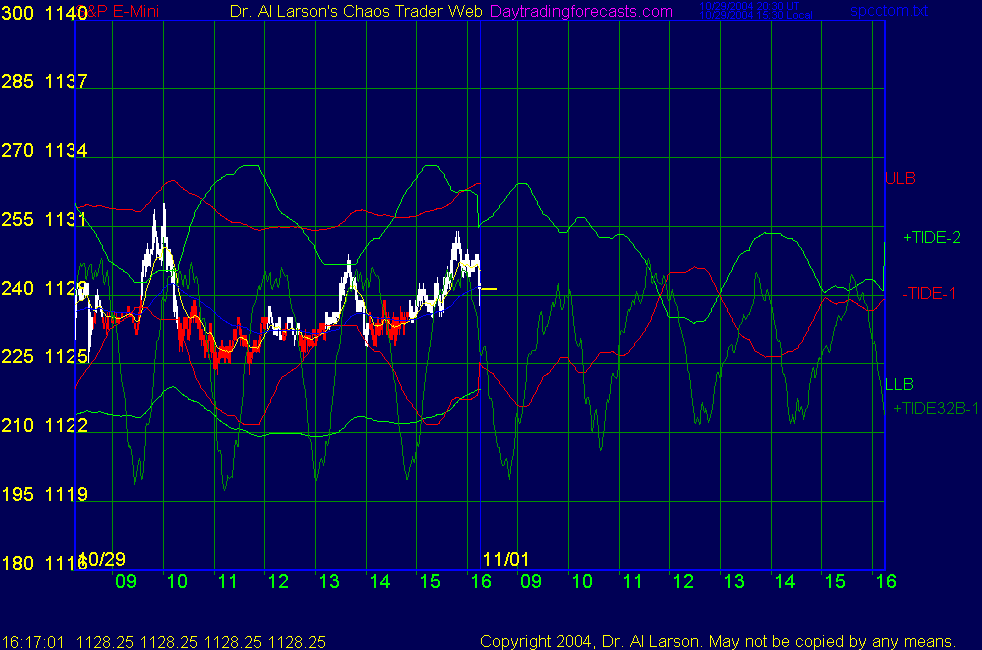
Task: Select the +TIDE32B-1 legend label
Action: click(936, 408)
